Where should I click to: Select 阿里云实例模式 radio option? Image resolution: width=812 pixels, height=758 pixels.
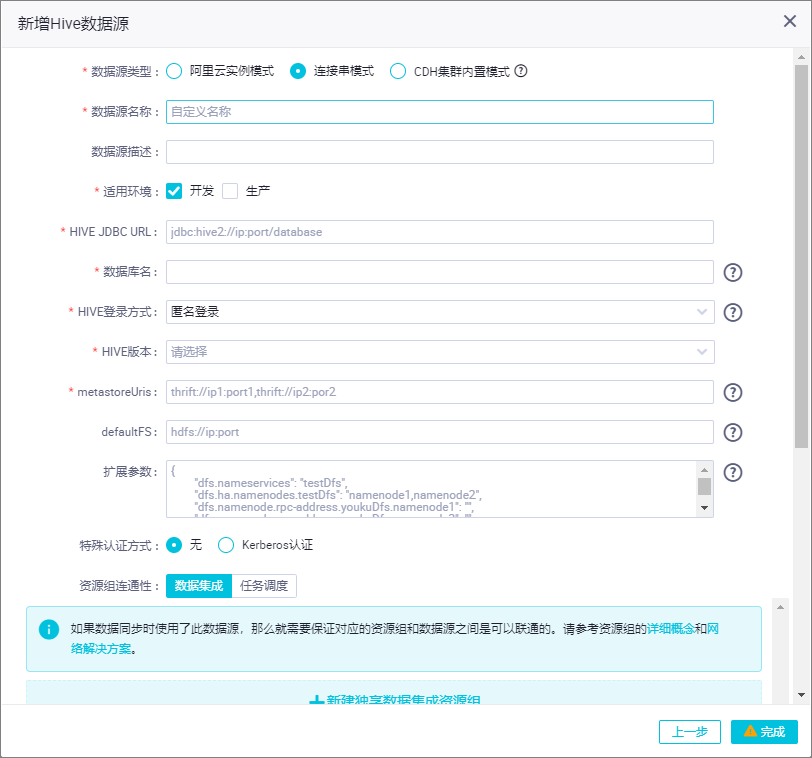coord(174,71)
